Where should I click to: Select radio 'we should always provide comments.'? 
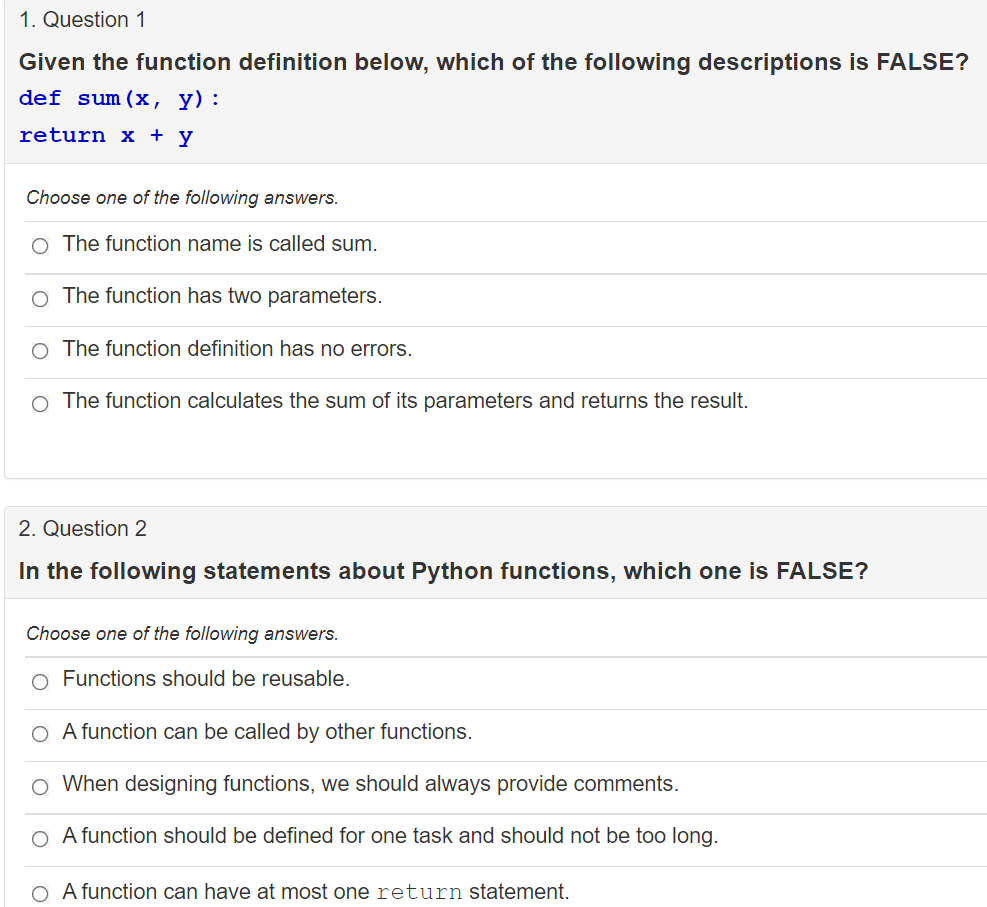[40, 786]
